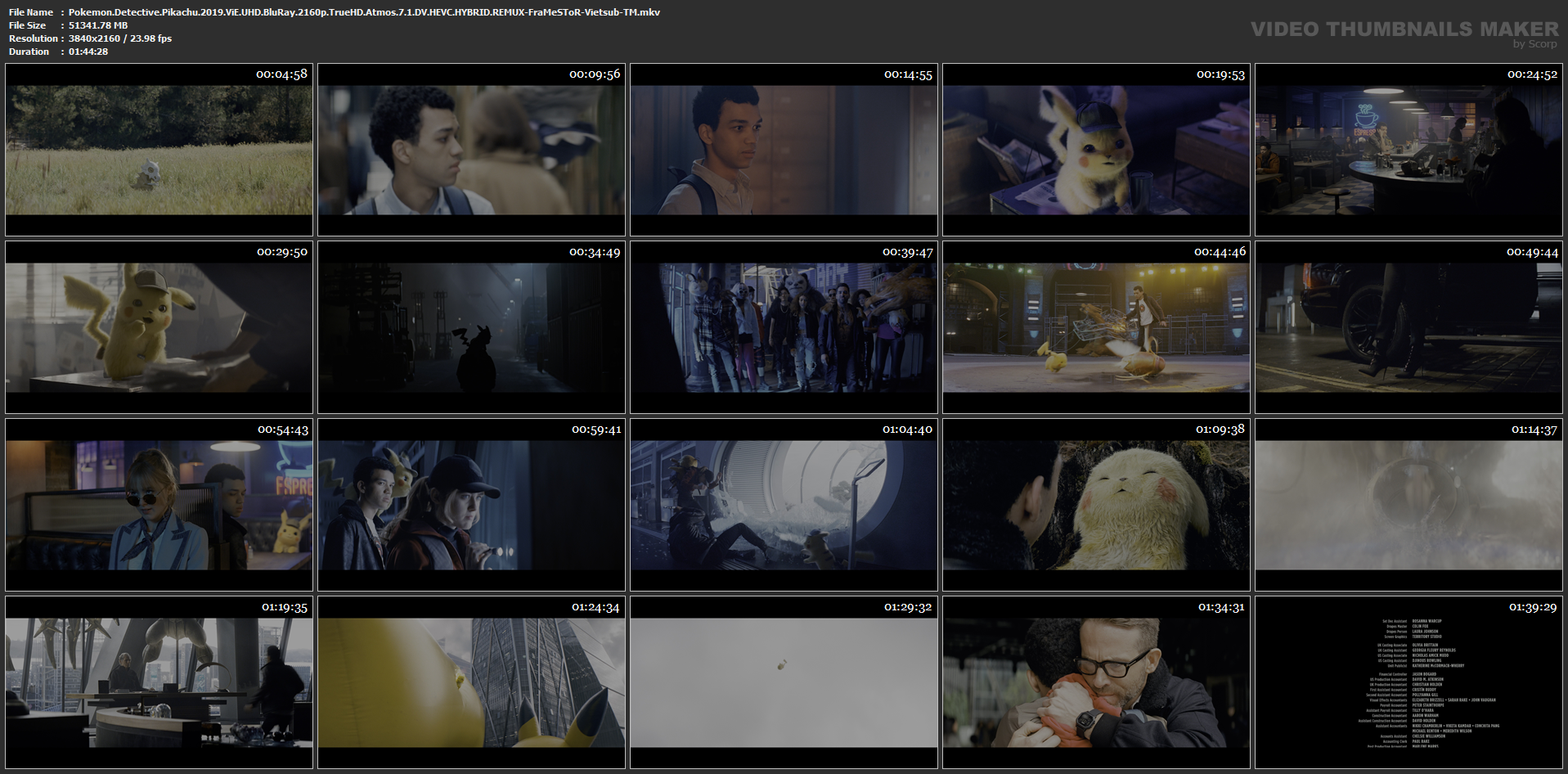Click the duration value 01:44:28

(x=88, y=52)
